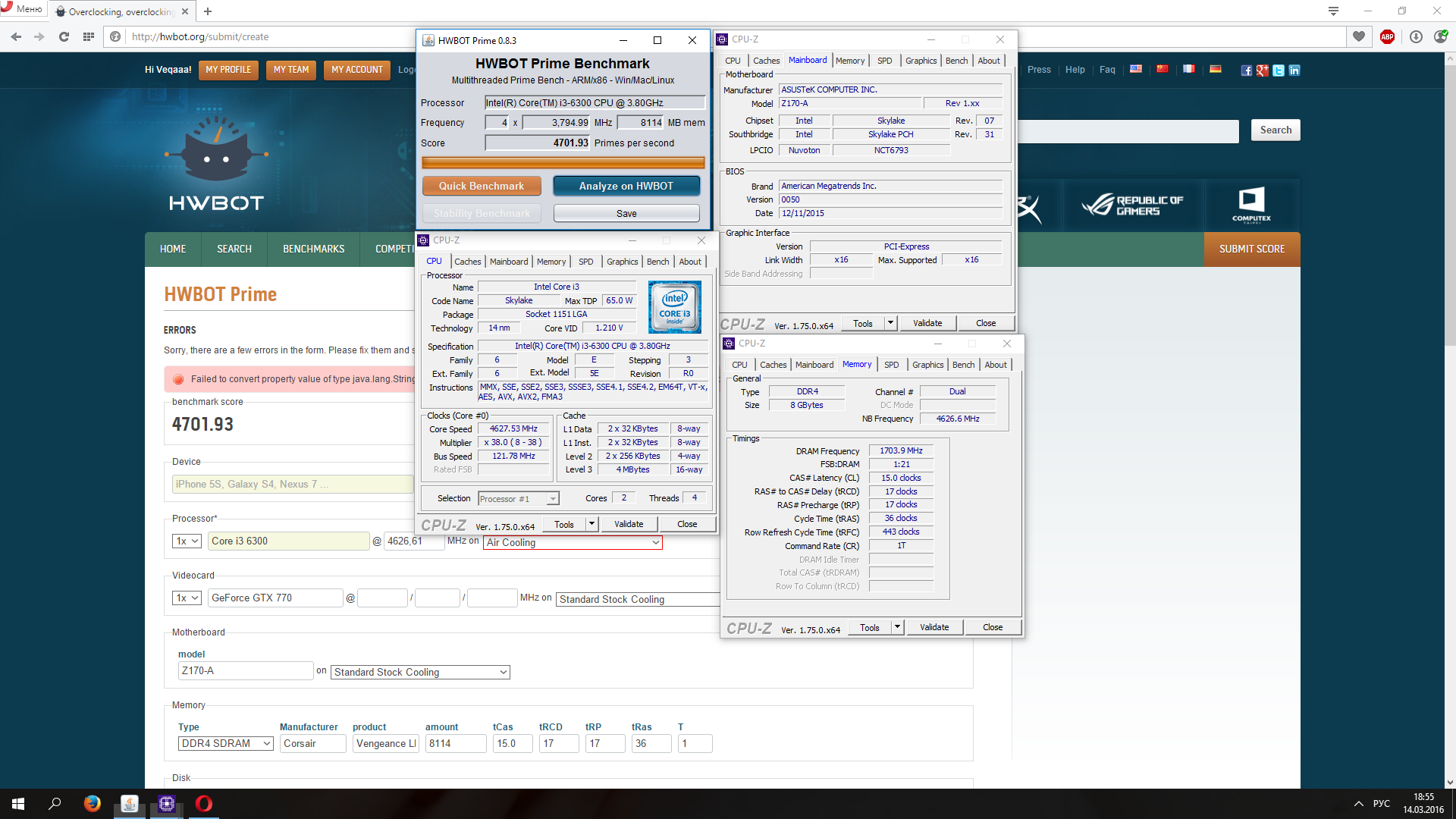Click Save in HWBOT Prime window
Screen dimensions: 1456x819
point(626,213)
